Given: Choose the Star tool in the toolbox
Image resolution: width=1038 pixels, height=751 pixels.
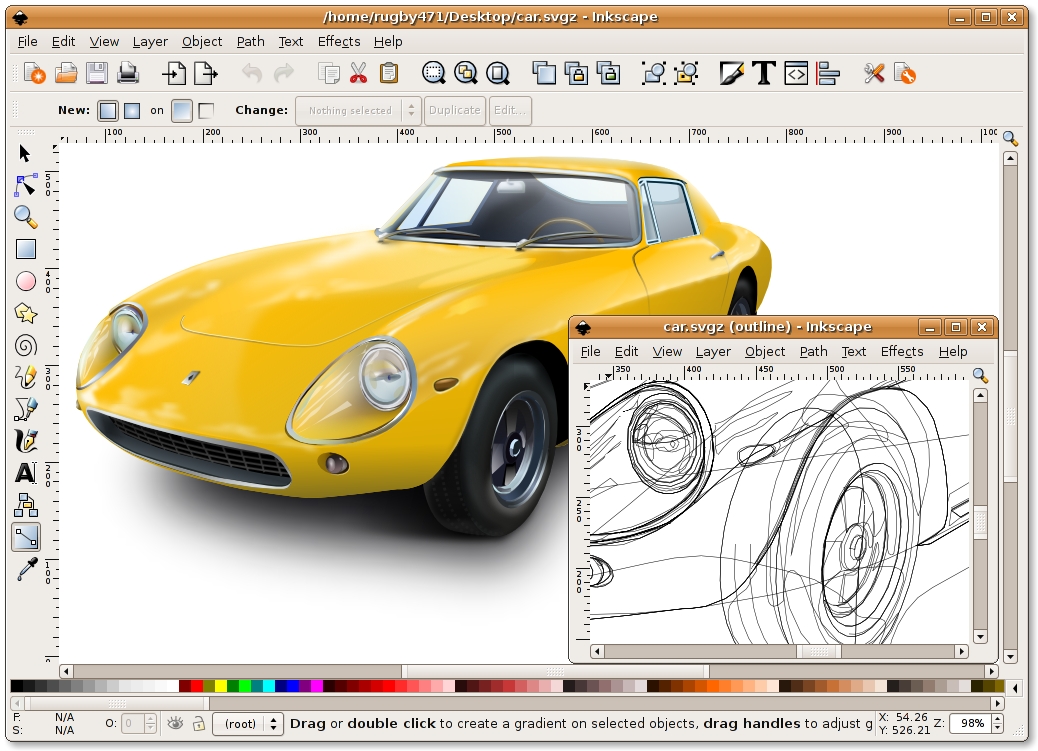Looking at the screenshot, I should 25,313.
